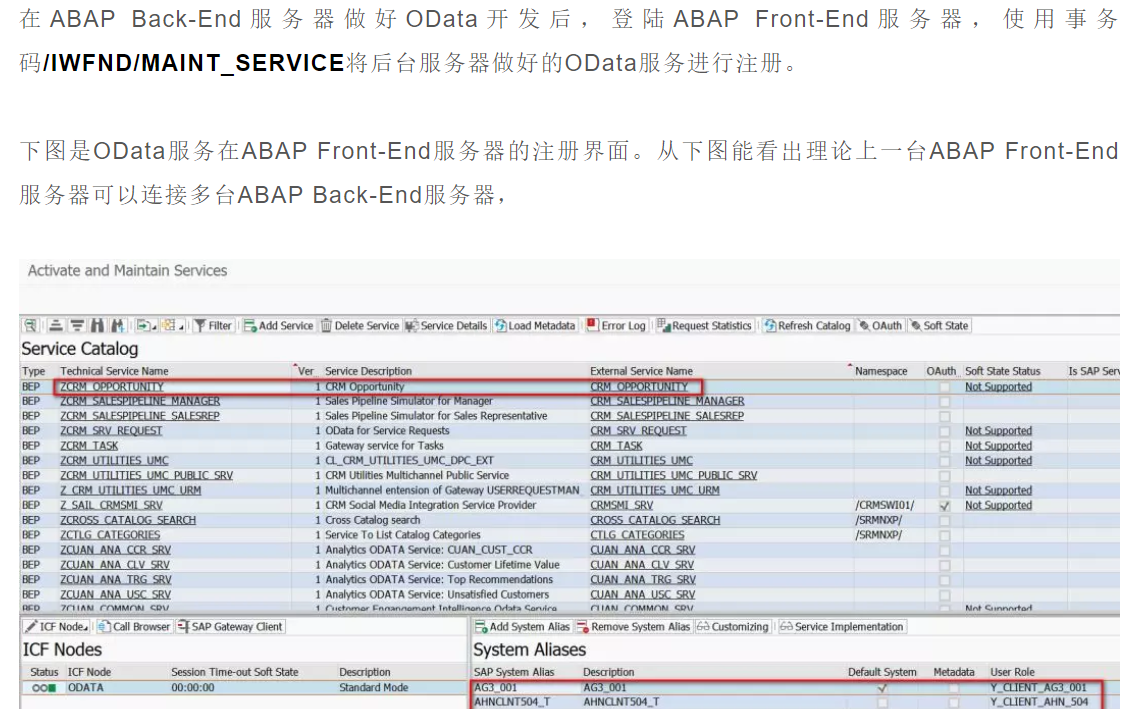Open ZCUAN_ANA_CLV_SRV technical service link

[114, 564]
